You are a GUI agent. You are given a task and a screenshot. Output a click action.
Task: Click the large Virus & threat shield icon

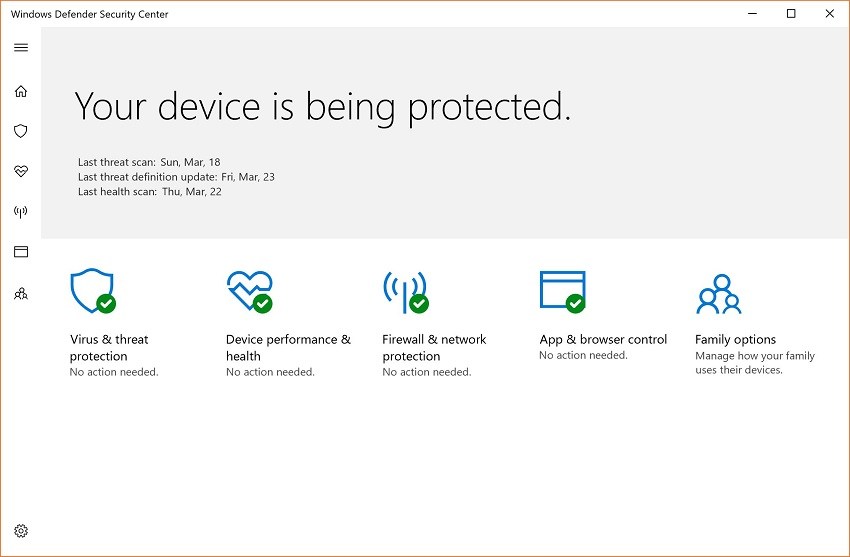coord(92,291)
